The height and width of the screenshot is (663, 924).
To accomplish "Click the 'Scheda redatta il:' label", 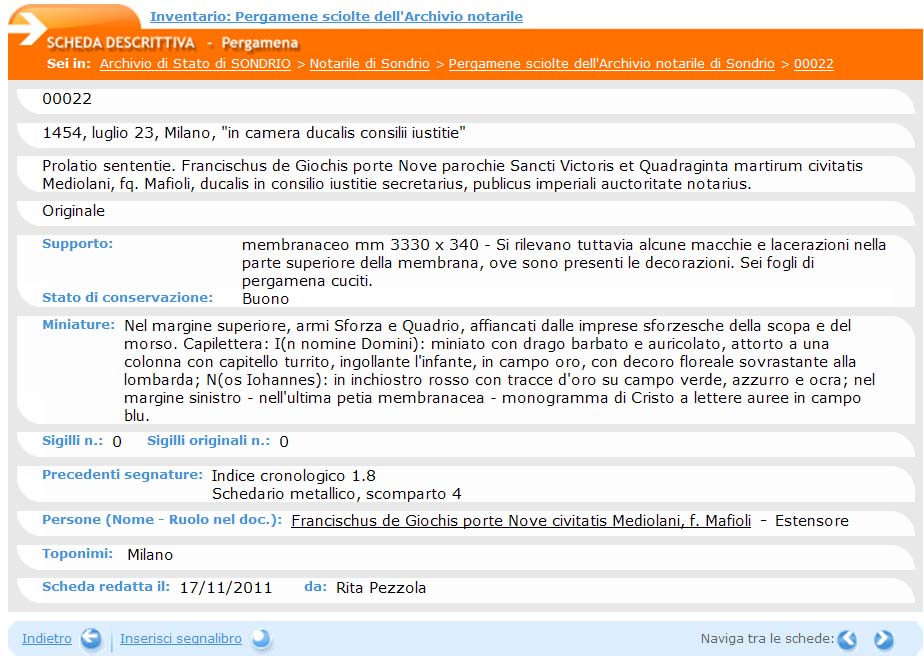I will pyautogui.click(x=105, y=587).
